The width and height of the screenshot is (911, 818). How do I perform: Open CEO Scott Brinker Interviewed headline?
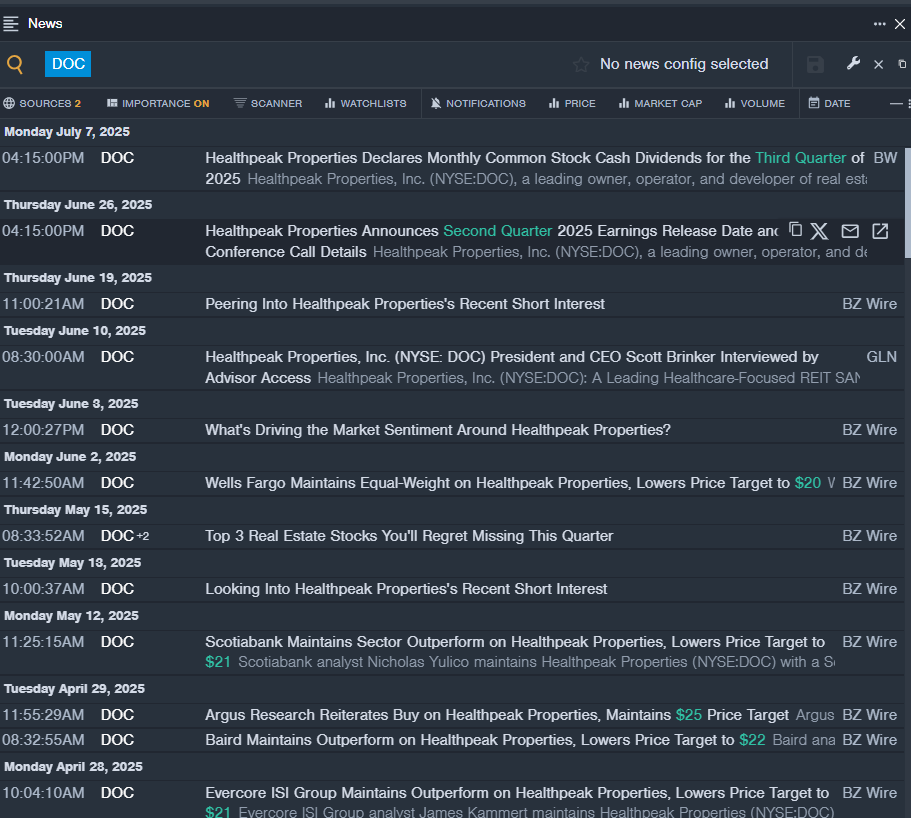point(511,367)
